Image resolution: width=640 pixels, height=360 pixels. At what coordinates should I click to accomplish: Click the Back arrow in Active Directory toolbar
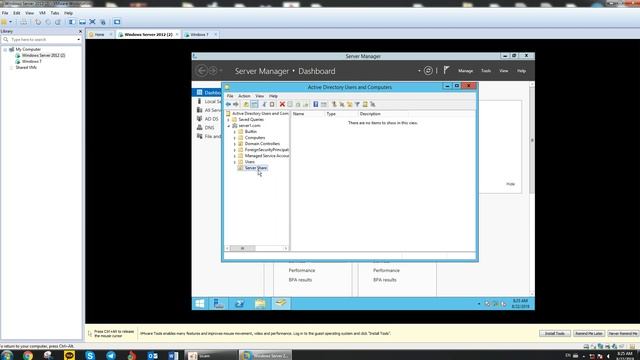pos(228,104)
